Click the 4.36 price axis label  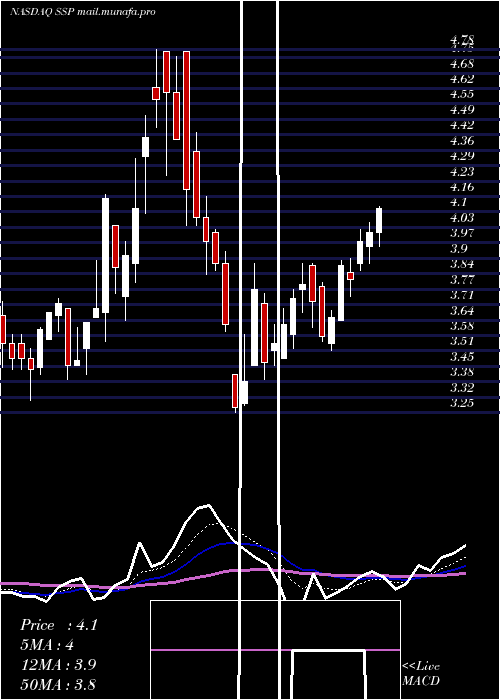pos(462,141)
